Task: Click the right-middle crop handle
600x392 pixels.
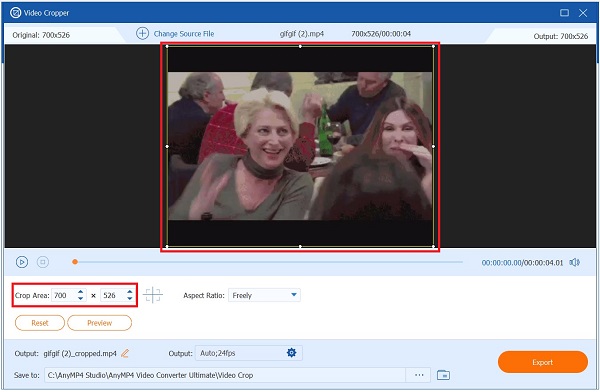Action: [433, 146]
